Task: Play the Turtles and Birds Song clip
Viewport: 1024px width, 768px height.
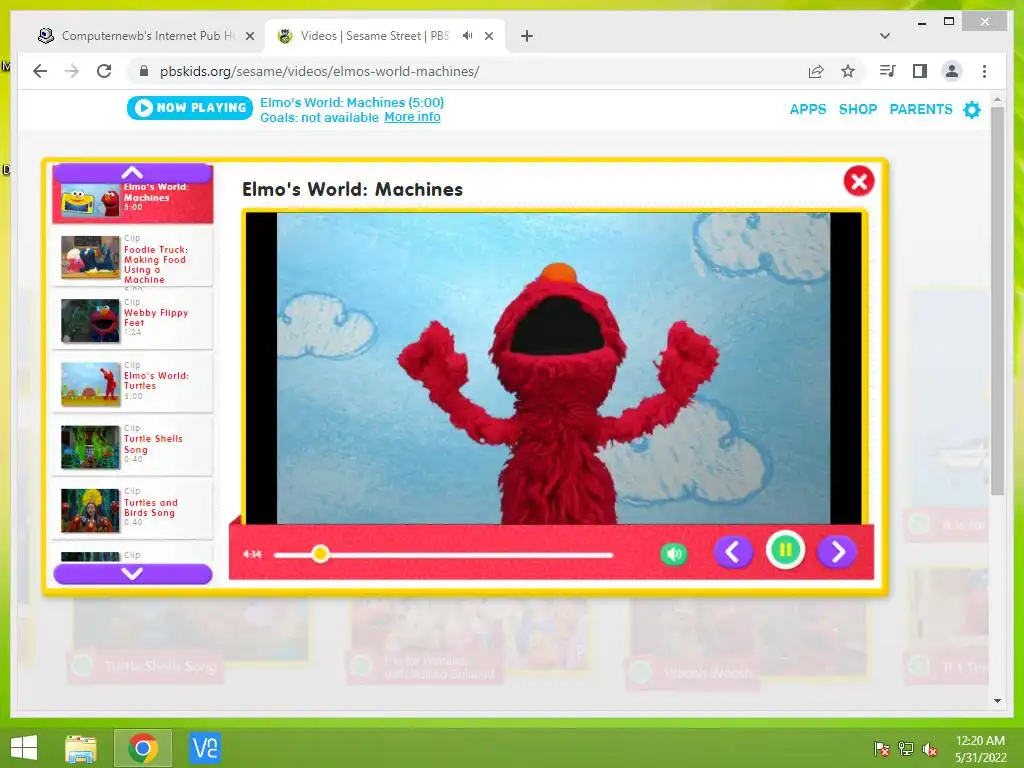Action: [133, 510]
